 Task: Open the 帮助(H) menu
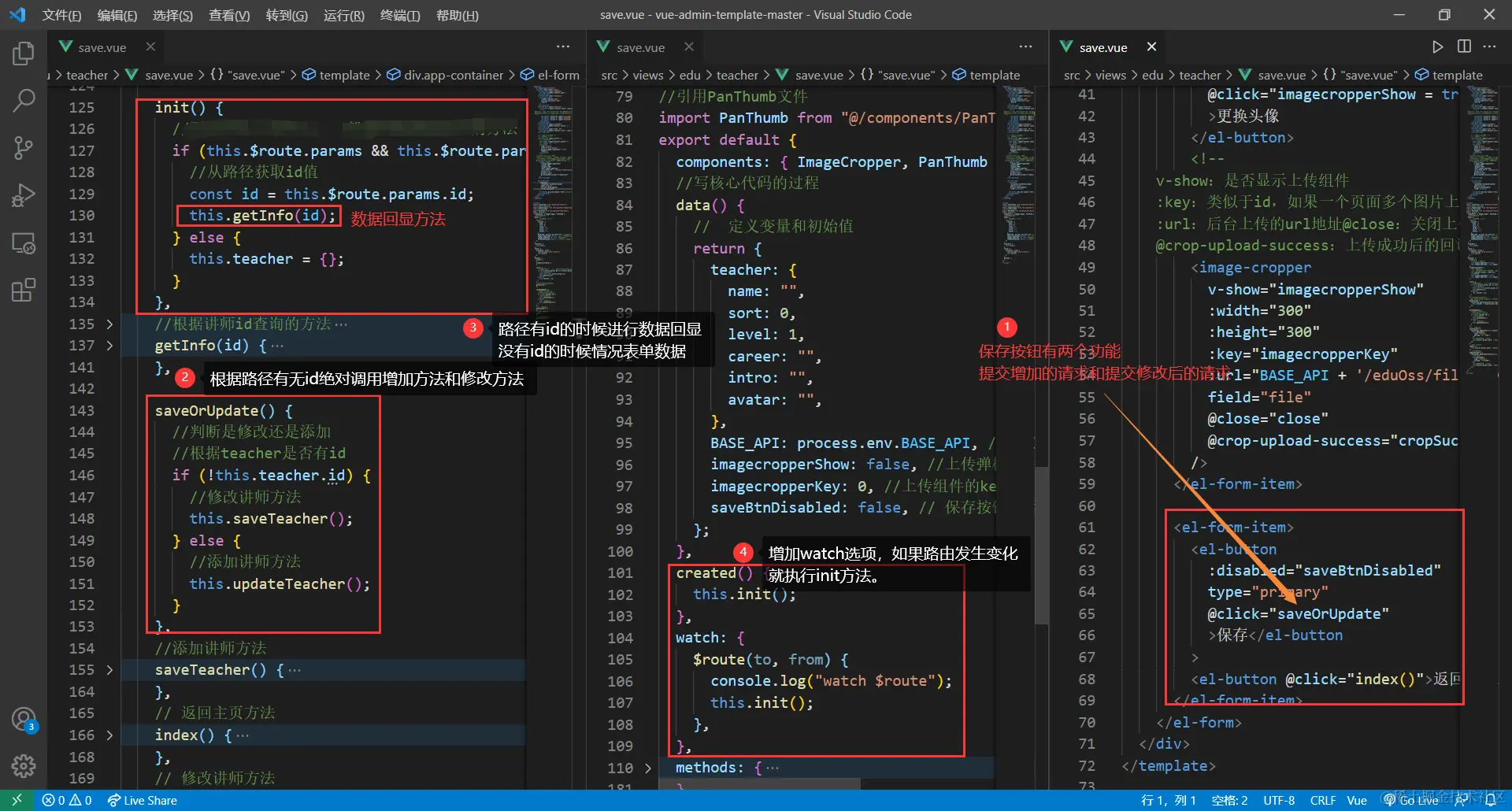point(458,15)
